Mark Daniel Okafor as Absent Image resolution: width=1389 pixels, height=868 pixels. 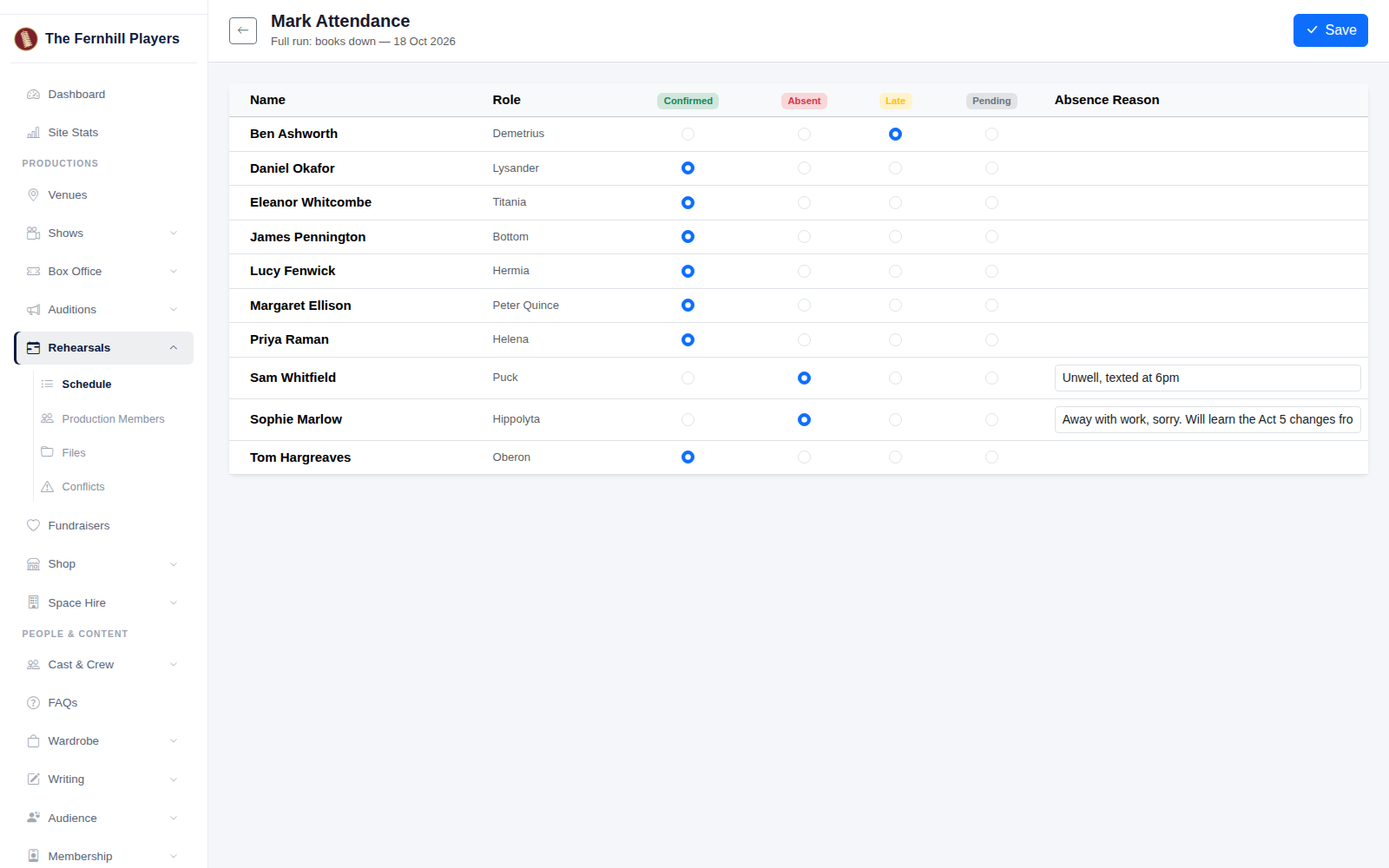[x=804, y=168]
